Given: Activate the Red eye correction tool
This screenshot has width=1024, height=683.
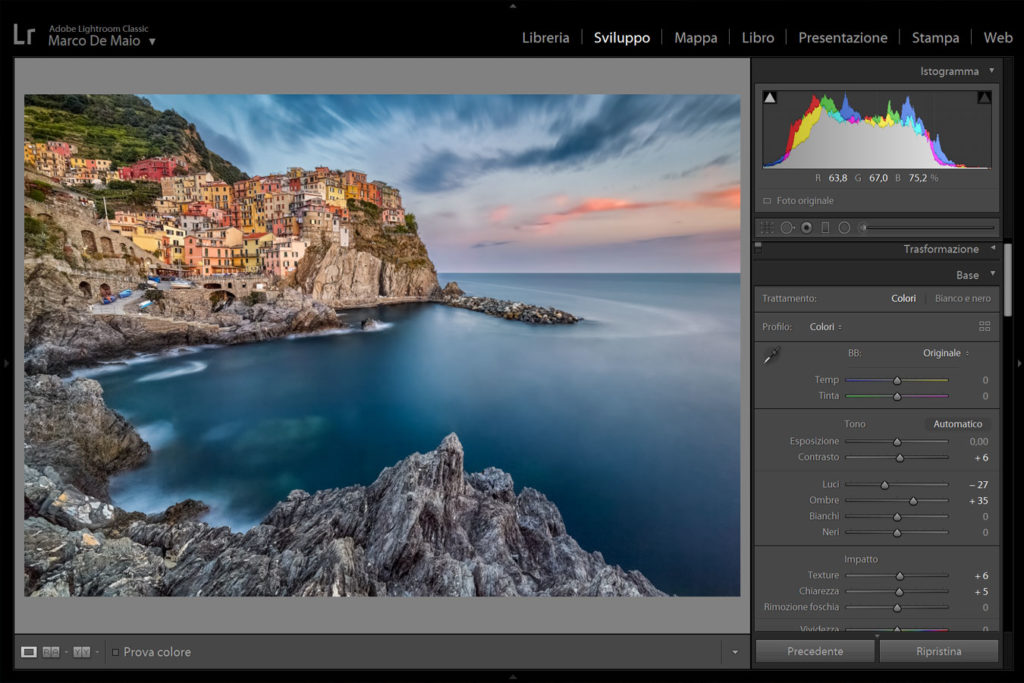Looking at the screenshot, I should point(806,228).
